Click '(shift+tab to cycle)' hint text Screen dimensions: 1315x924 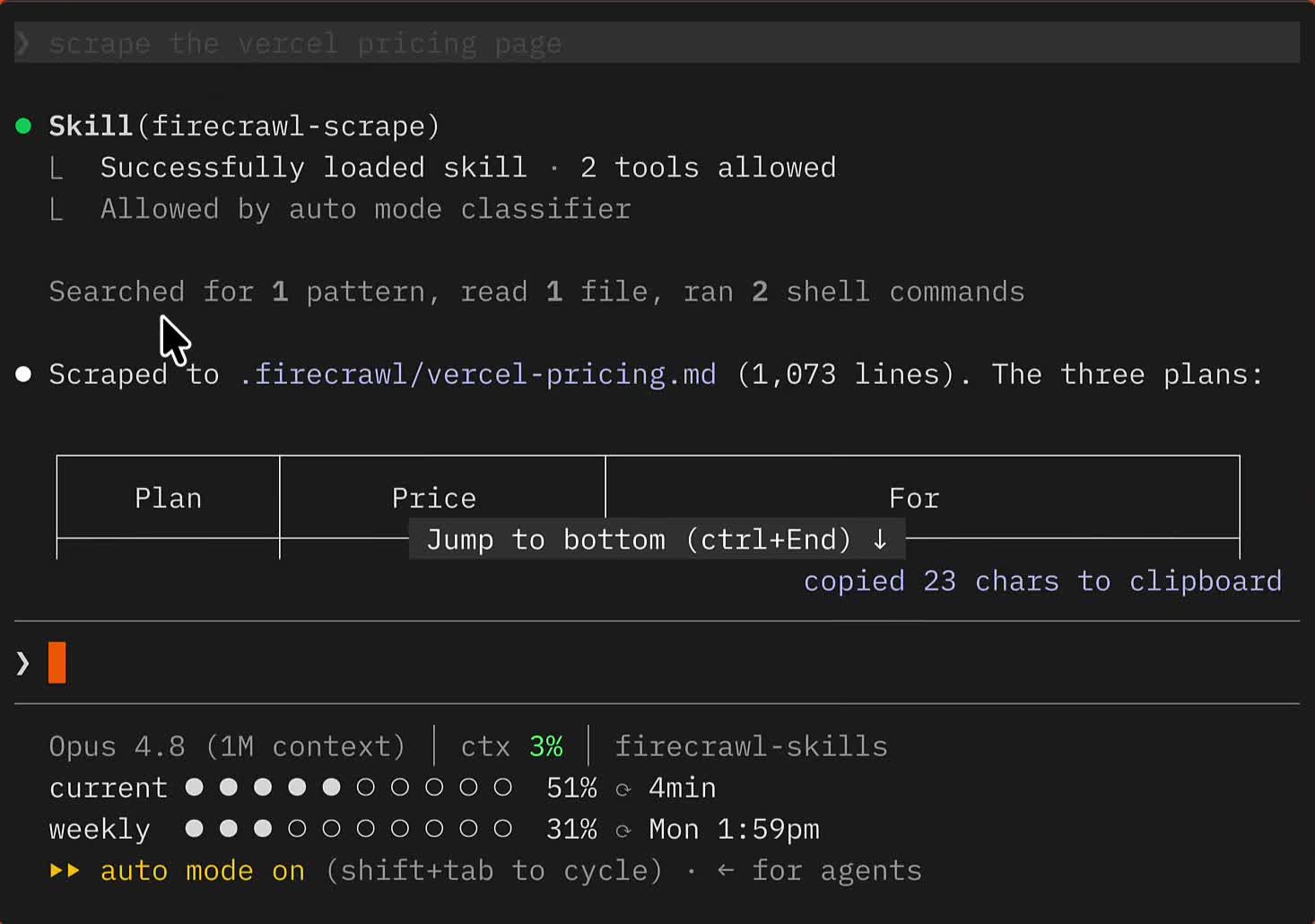(494, 870)
